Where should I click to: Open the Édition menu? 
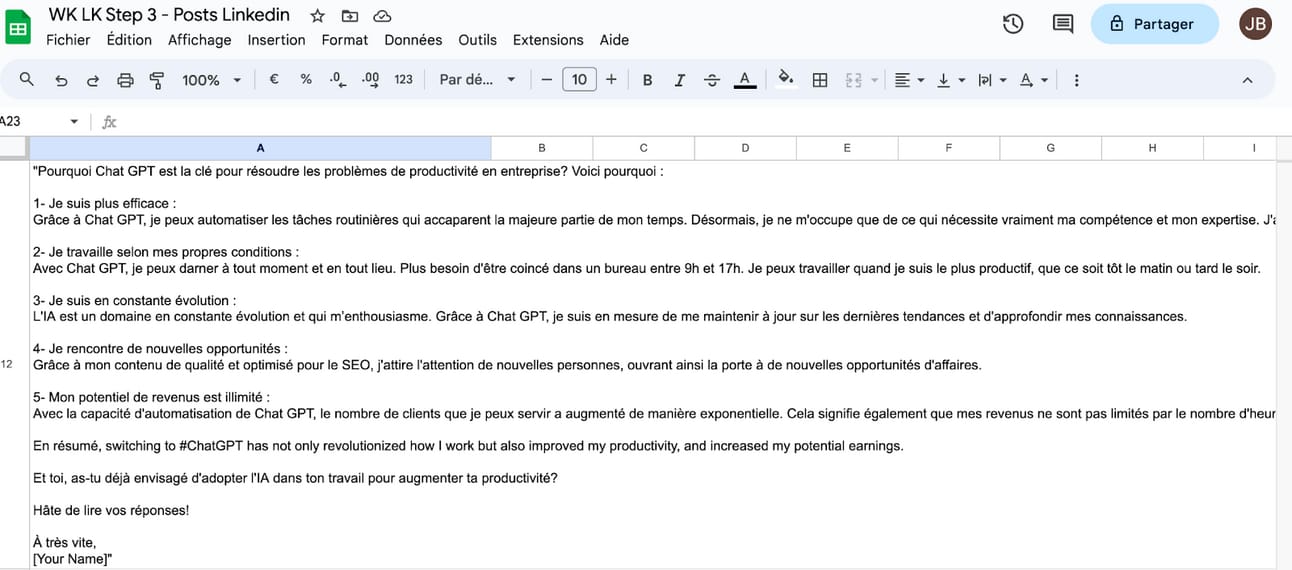[129, 40]
